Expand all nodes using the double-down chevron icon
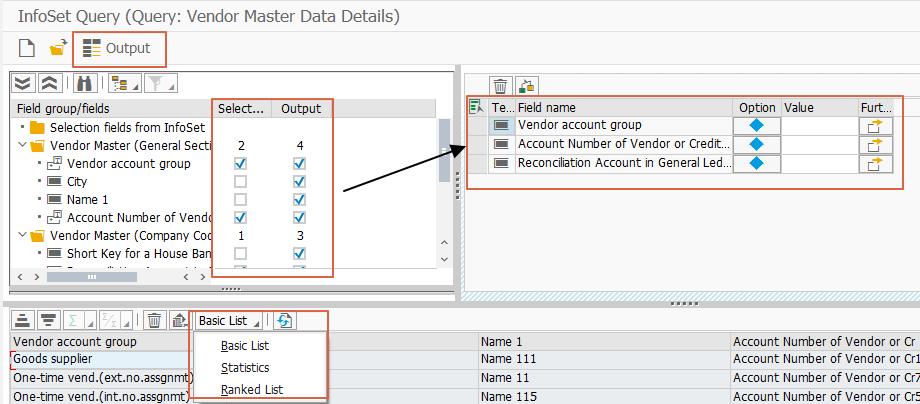 click(x=22, y=84)
